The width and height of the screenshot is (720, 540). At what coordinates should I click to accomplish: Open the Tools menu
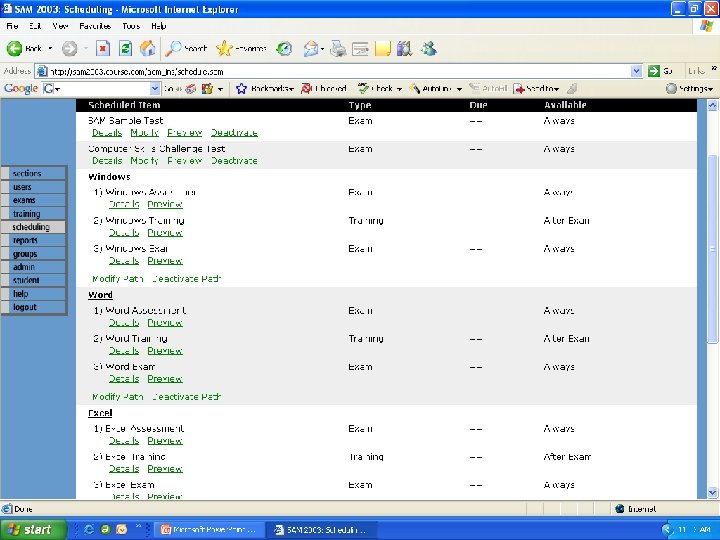131,26
